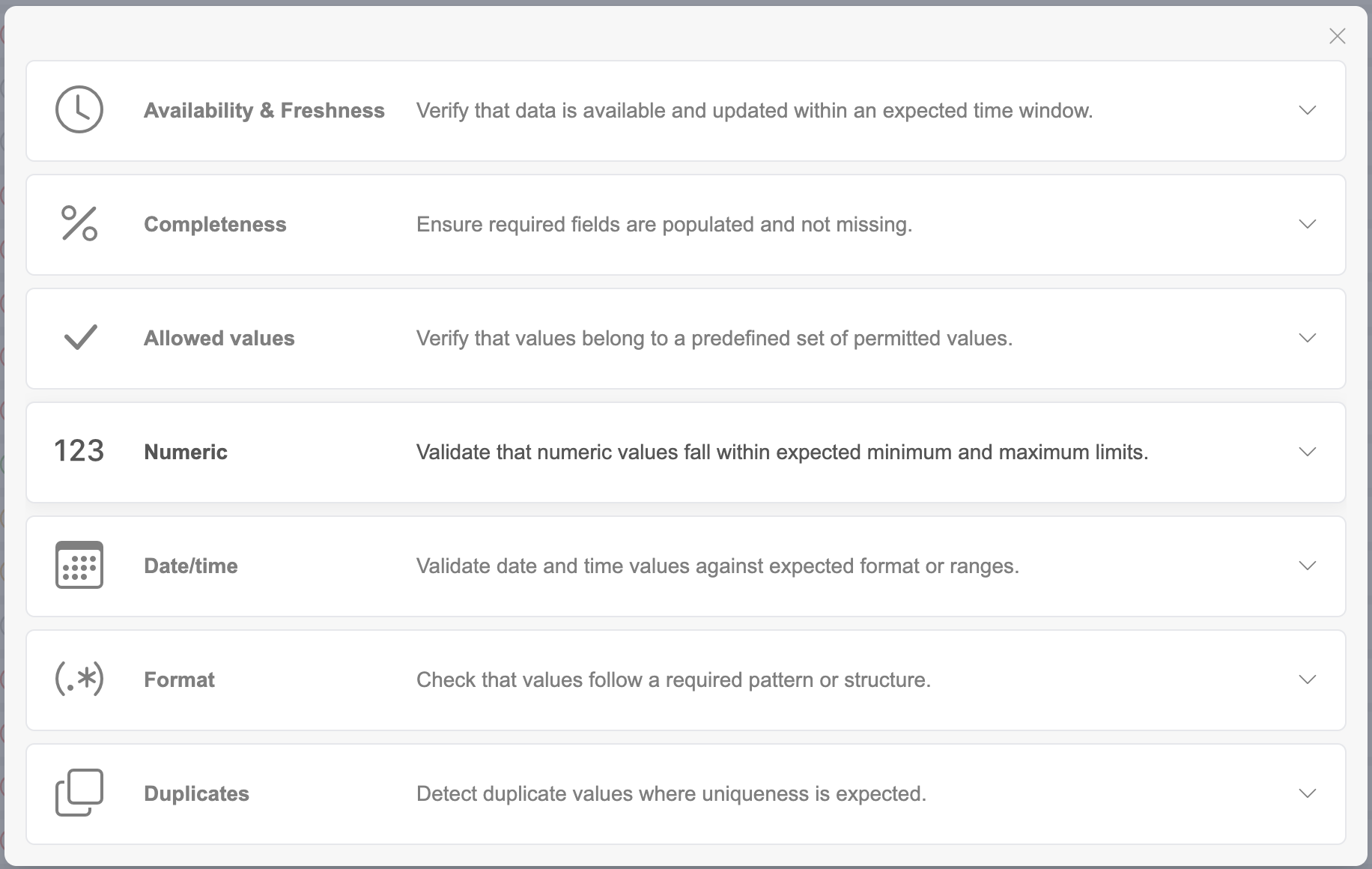Expand the Date/time section chevron
The height and width of the screenshot is (869, 1372).
click(x=1307, y=566)
